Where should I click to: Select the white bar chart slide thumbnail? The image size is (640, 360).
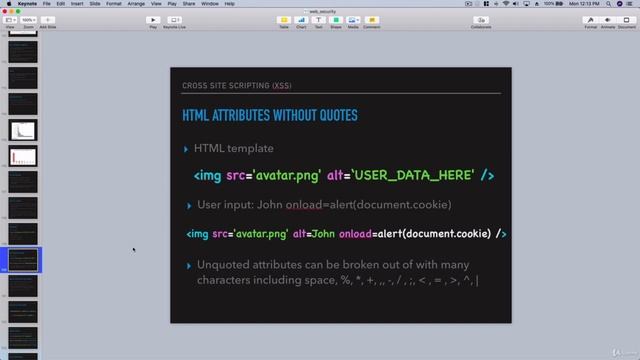(x=23, y=156)
